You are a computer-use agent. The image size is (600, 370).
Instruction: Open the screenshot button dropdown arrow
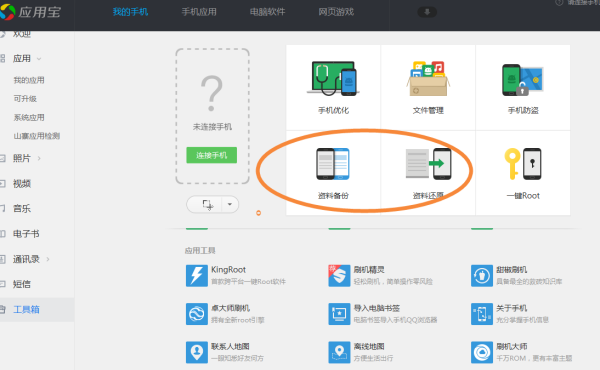point(230,204)
